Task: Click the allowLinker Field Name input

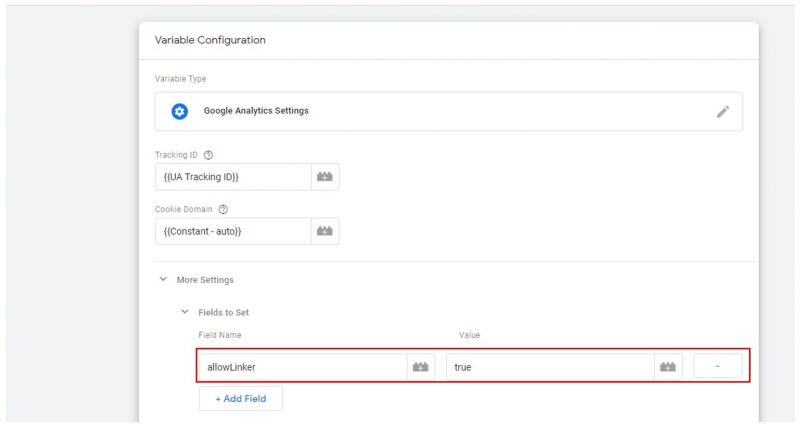Action: [x=303, y=367]
